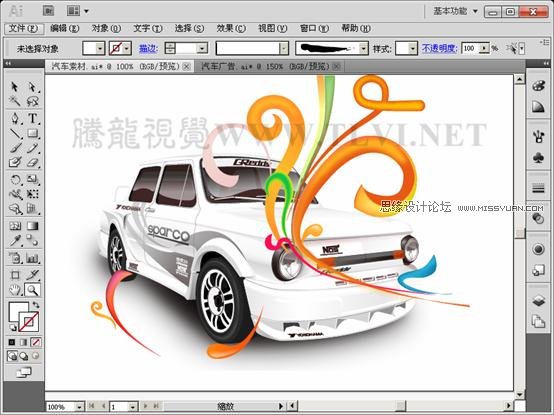Viewport: 554px width, 415px height.
Task: Open the brush definition dropdown
Action: tap(364, 48)
